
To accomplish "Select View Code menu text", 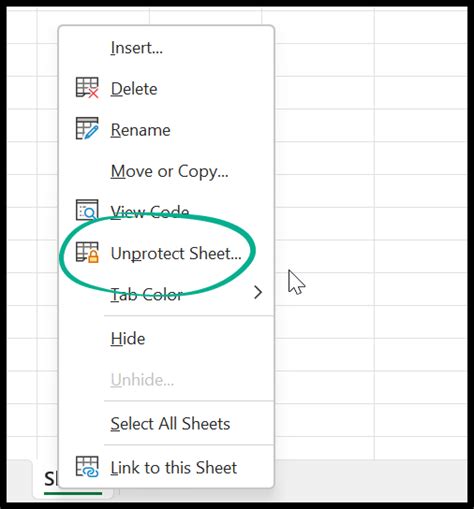I will point(150,212).
